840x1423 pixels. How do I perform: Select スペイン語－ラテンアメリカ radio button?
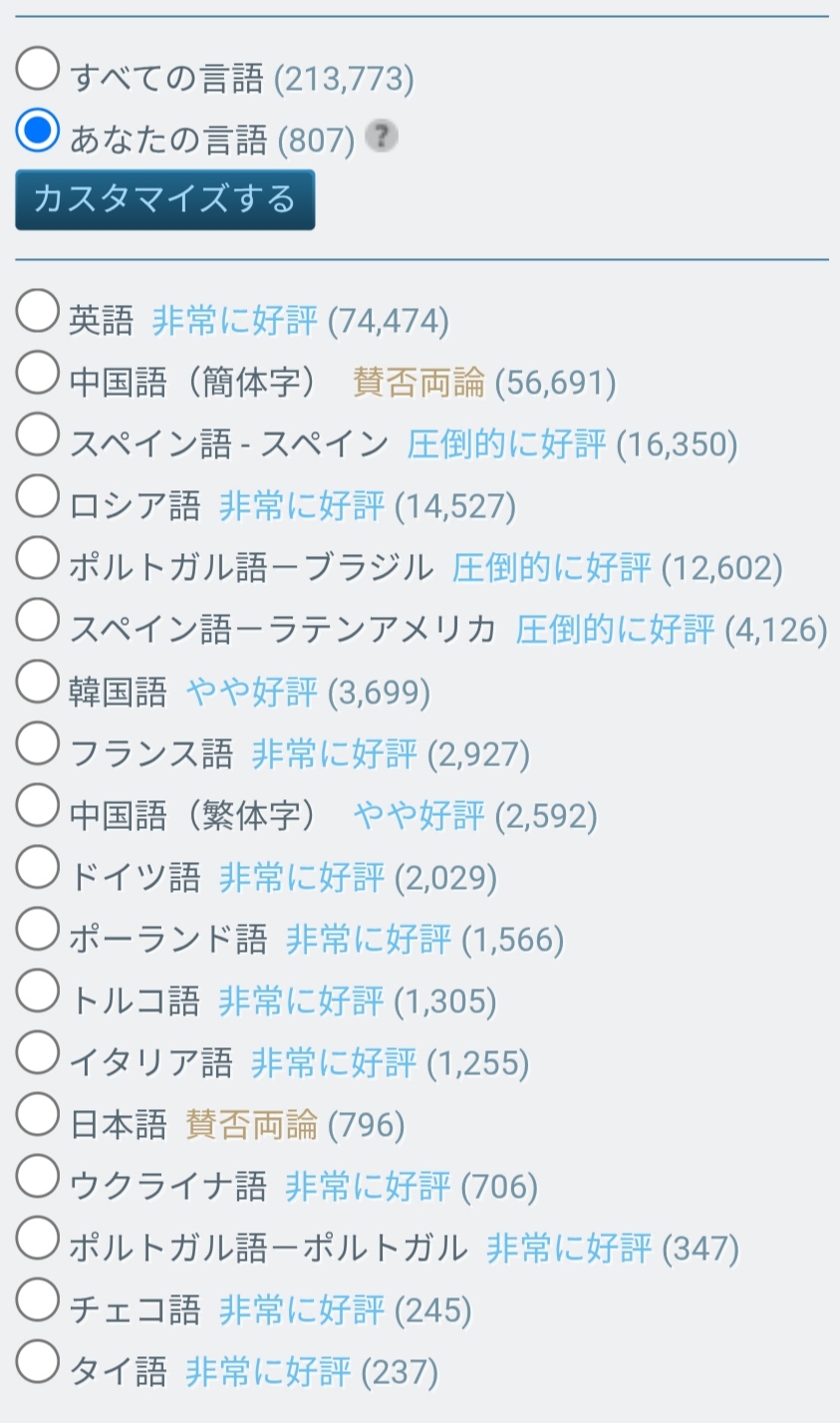click(38, 621)
